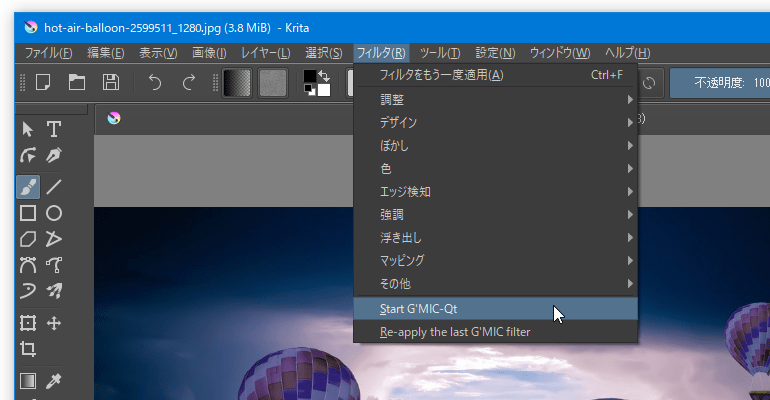
Task: Click the Krita logo in title bar
Action: [31, 27]
